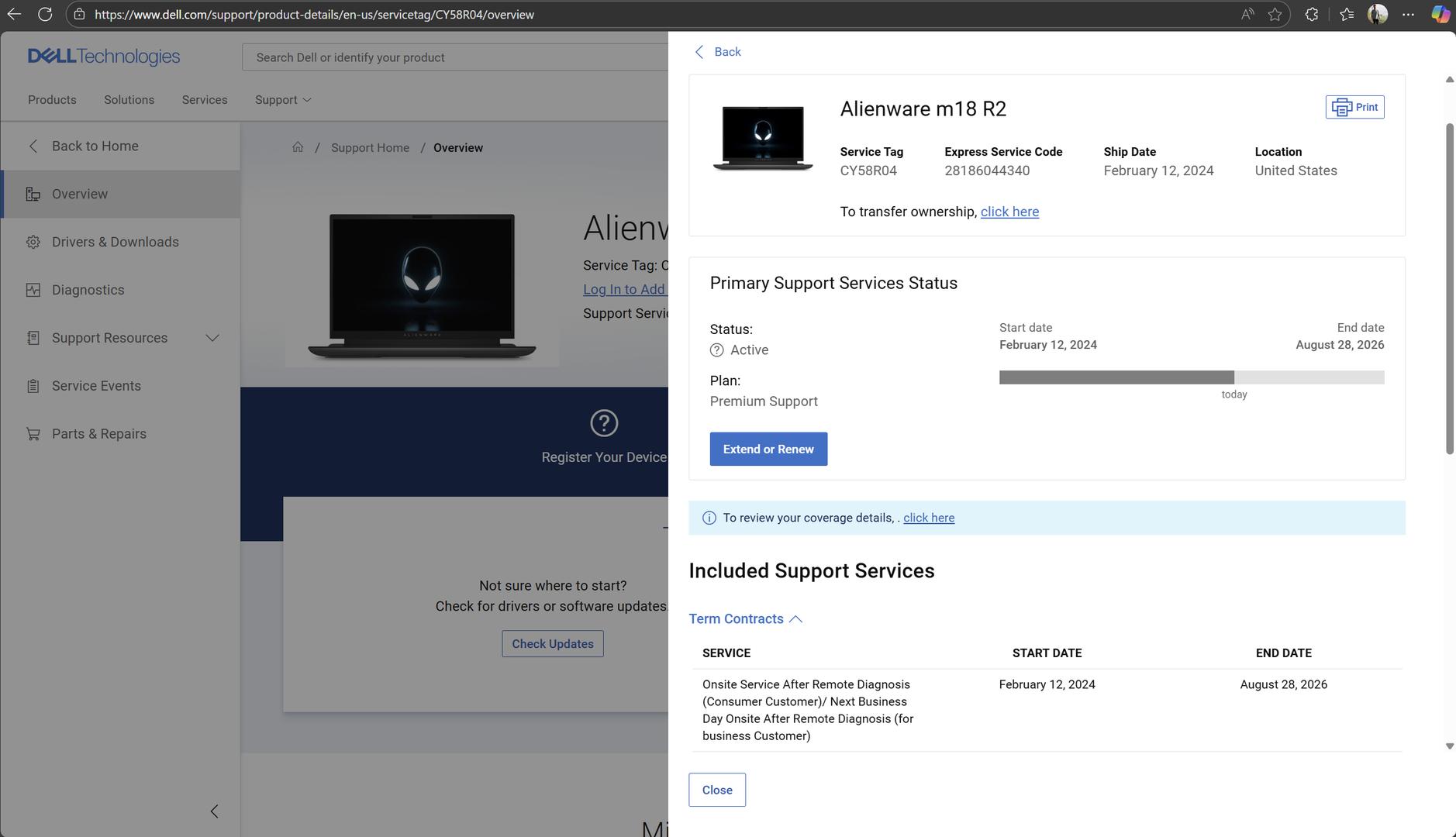The height and width of the screenshot is (837, 1456).
Task: Open the Products menu
Action: 52,100
